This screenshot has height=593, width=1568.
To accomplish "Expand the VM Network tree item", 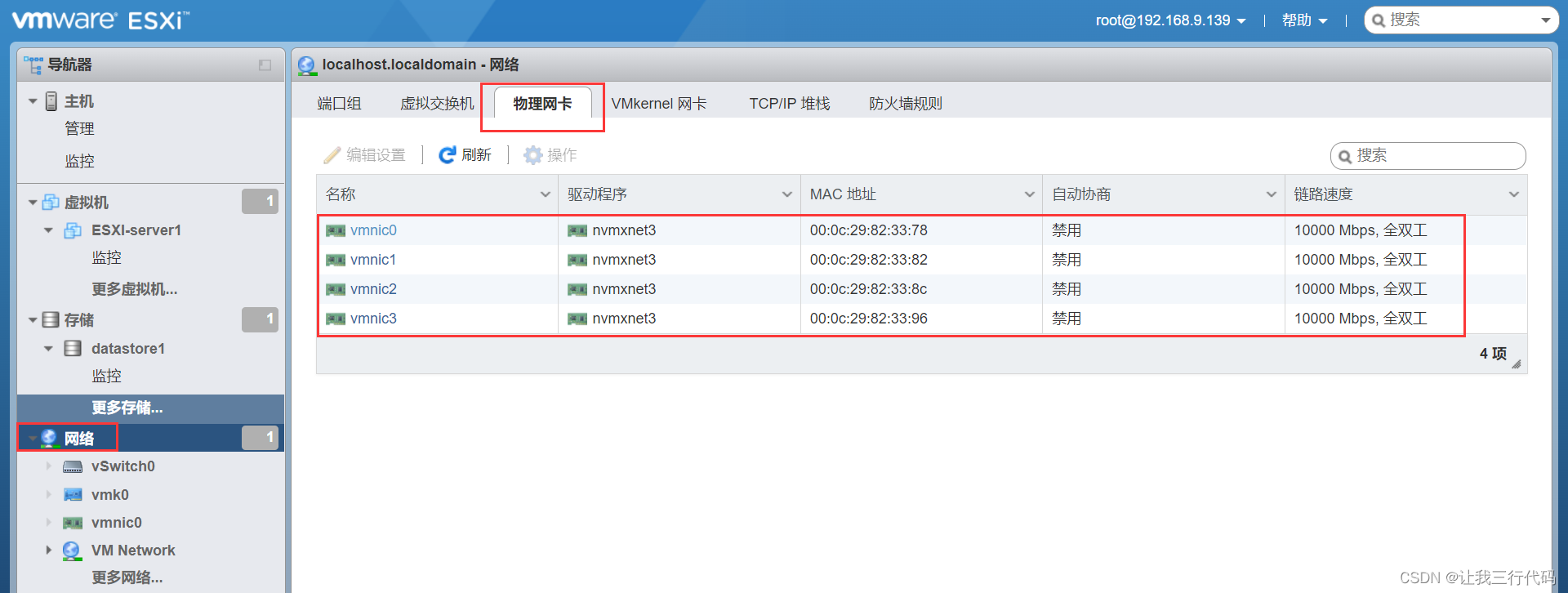I will tap(48, 551).
